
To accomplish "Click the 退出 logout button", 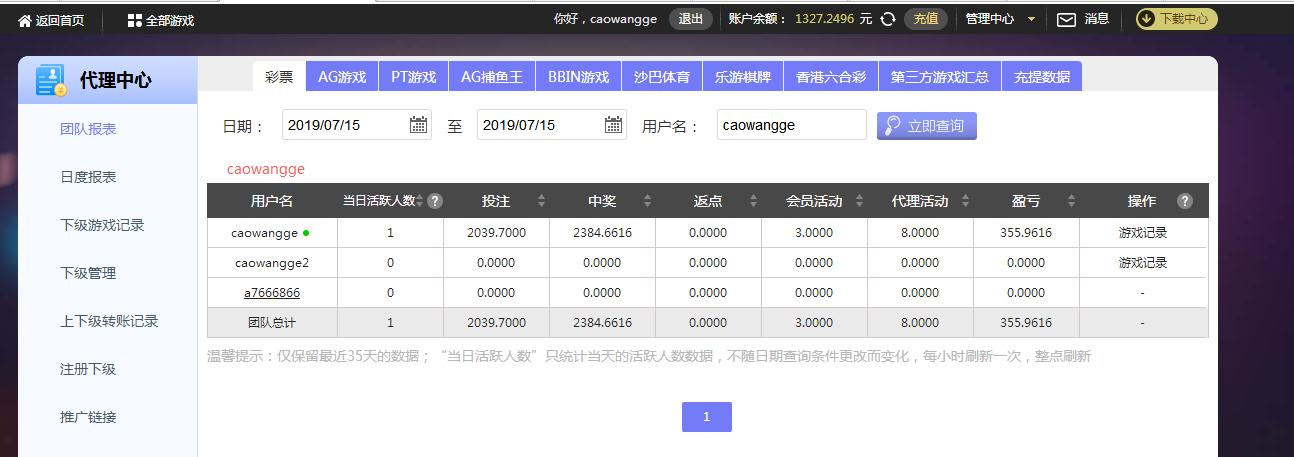I will (x=691, y=19).
